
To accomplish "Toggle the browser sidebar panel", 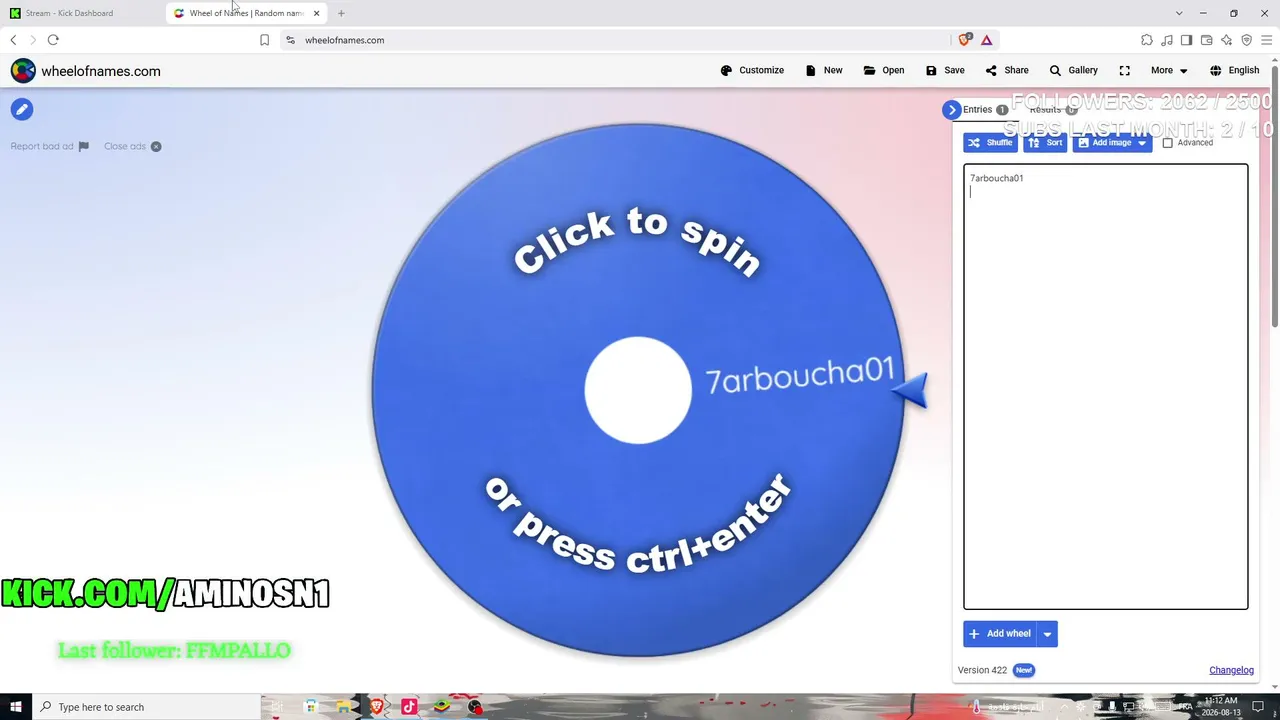I will (x=1186, y=40).
